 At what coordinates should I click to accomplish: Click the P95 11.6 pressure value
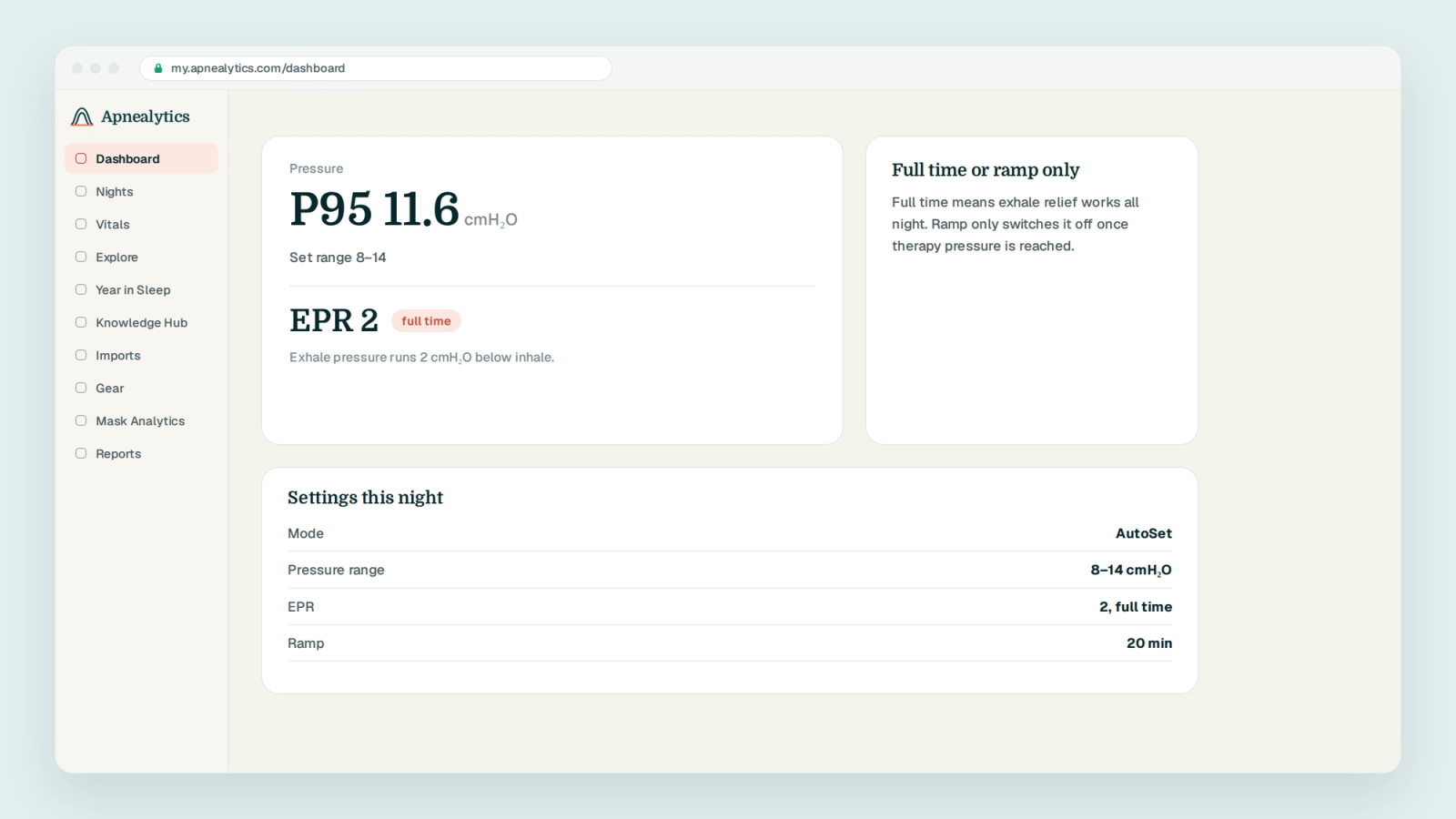tap(374, 209)
